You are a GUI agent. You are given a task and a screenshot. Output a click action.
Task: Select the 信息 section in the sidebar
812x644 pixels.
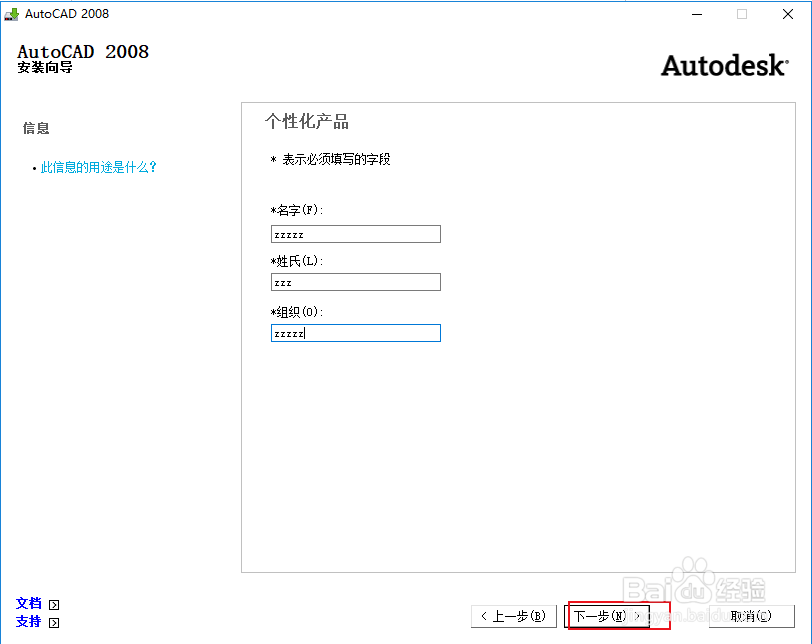36,128
